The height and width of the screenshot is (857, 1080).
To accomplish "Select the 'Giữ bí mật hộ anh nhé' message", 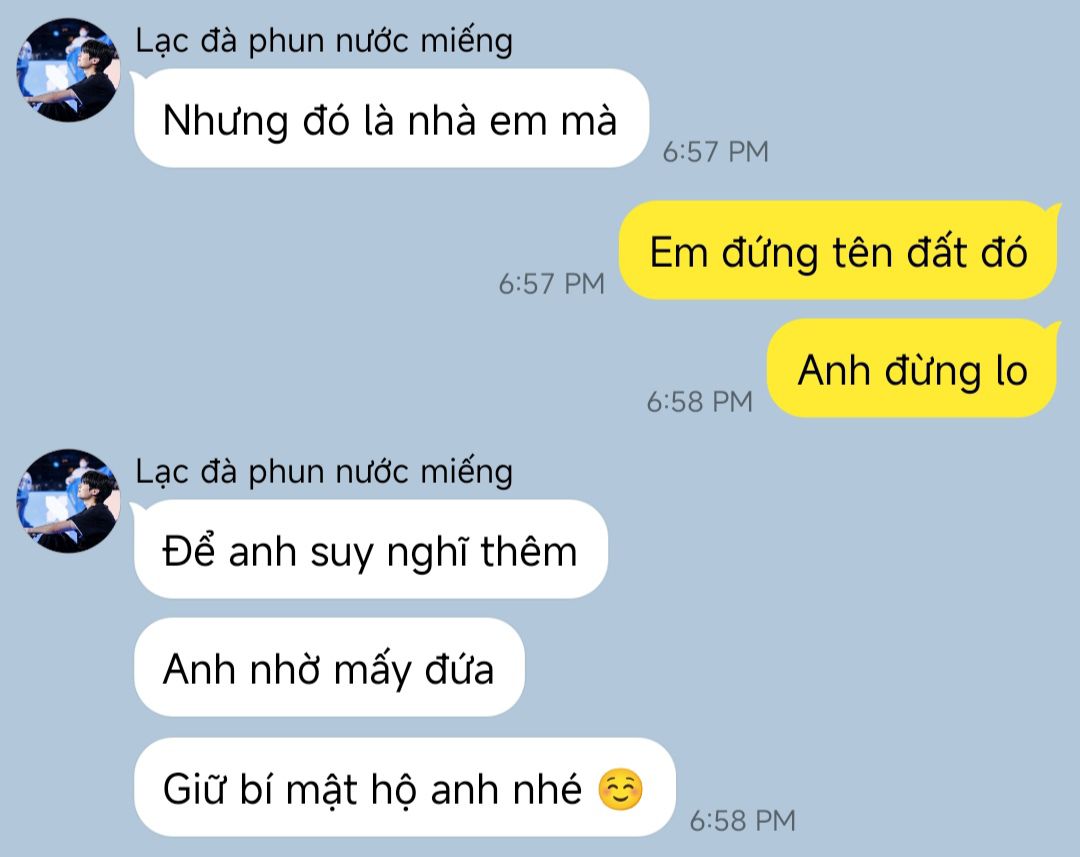I will click(x=404, y=787).
